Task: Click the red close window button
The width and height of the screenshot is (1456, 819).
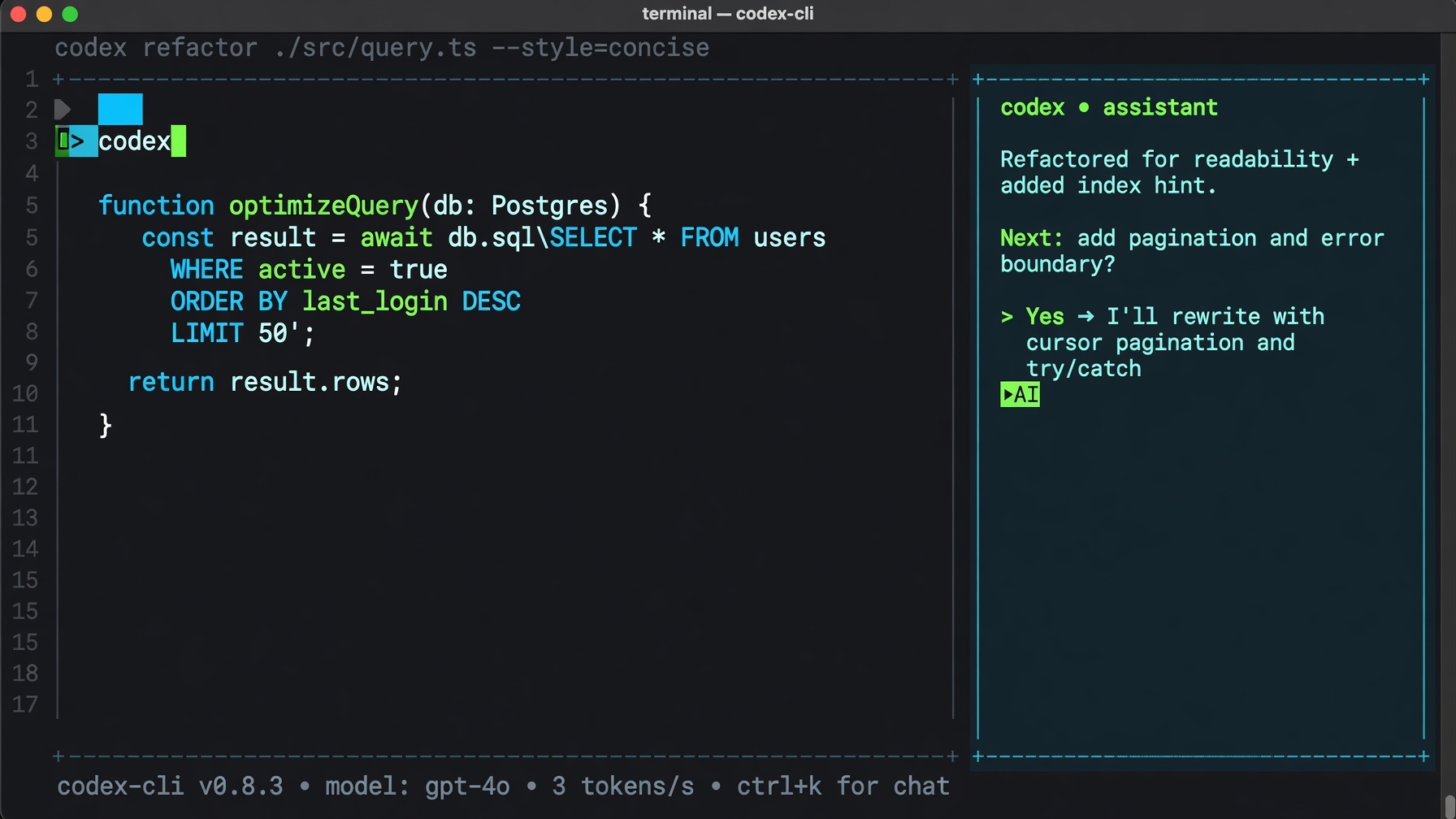Action: click(x=18, y=14)
